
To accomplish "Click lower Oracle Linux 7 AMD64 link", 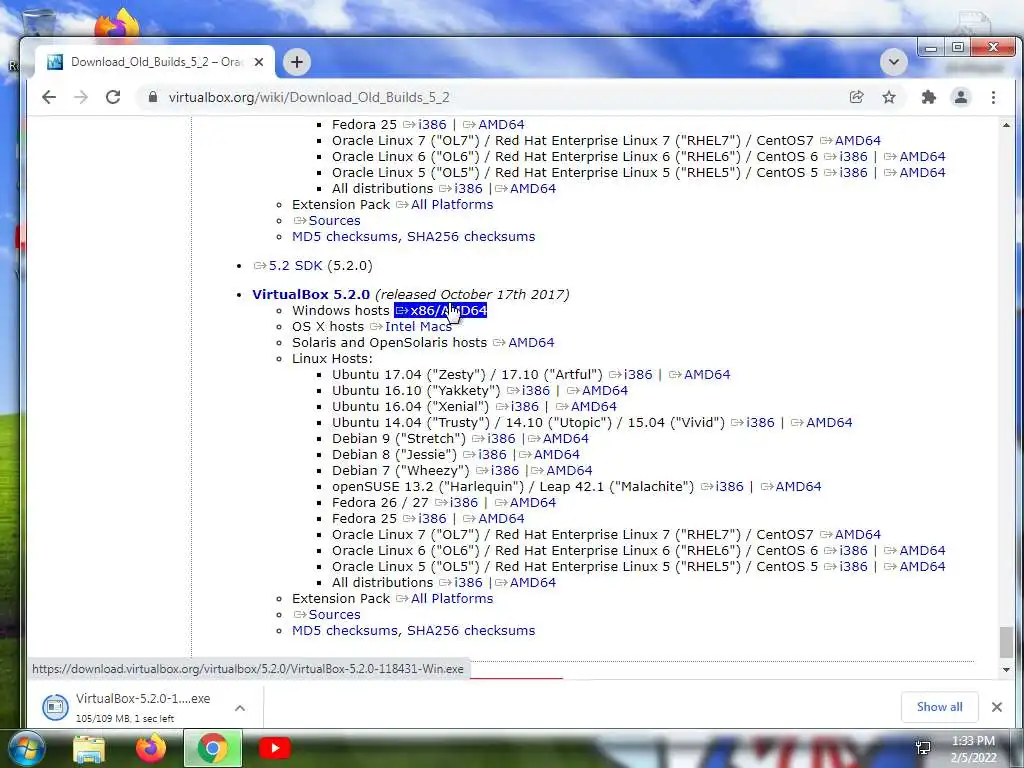I will [x=850, y=534].
